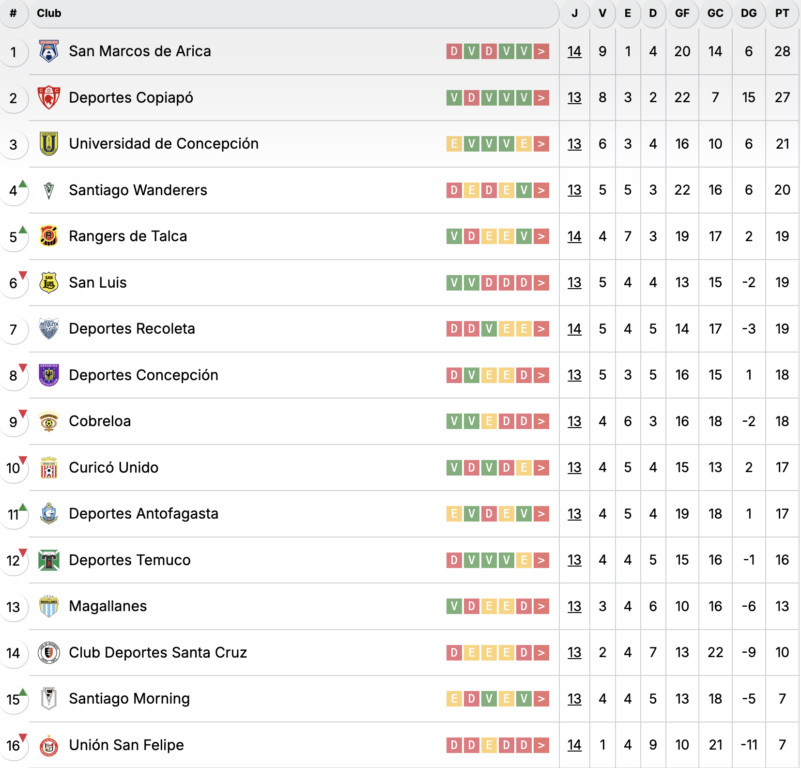
Task: Click Deportes Antofagasta's first yellow E badge
Action: [x=454, y=514]
